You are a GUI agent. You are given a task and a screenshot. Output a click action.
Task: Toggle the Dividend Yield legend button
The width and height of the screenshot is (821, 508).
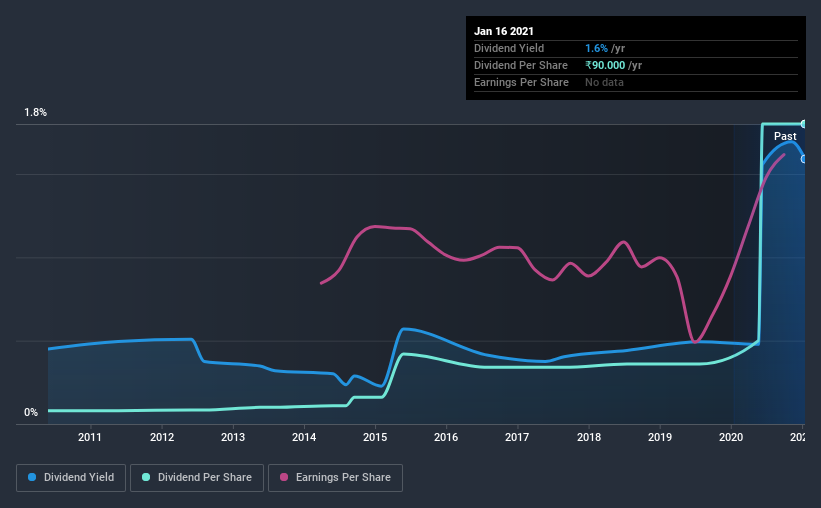(x=71, y=478)
